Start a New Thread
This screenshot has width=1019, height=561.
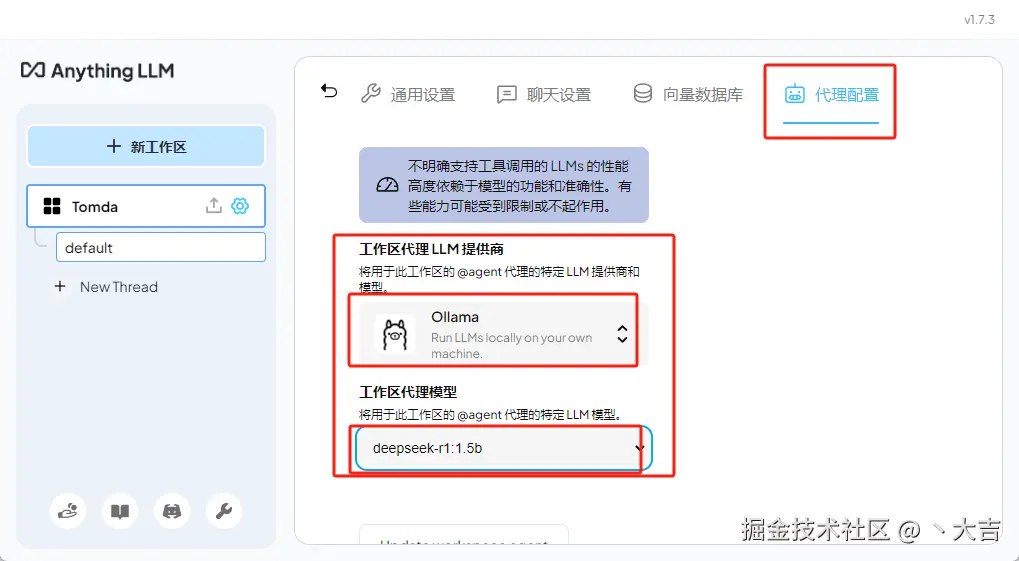(118, 287)
